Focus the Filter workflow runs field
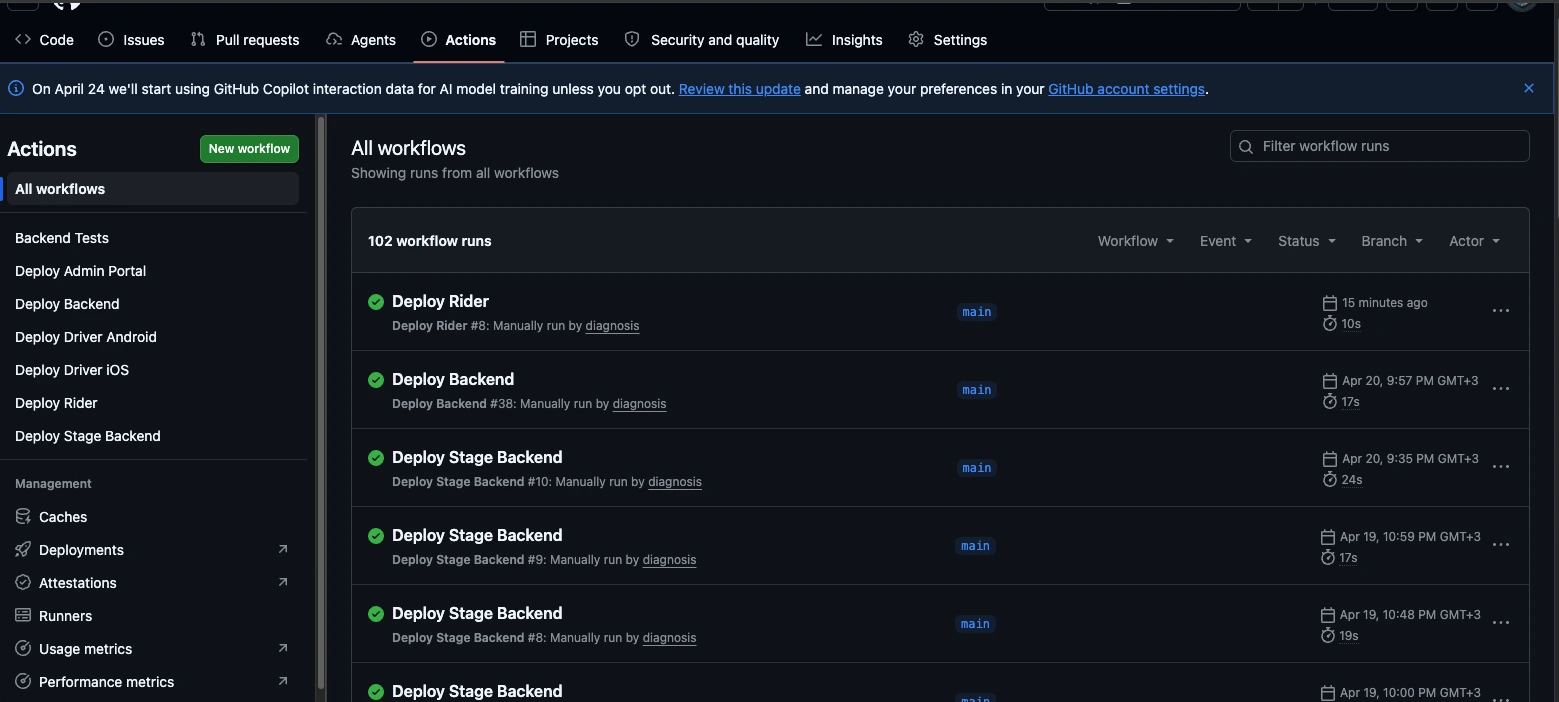Image resolution: width=1559 pixels, height=702 pixels. 1379,146
